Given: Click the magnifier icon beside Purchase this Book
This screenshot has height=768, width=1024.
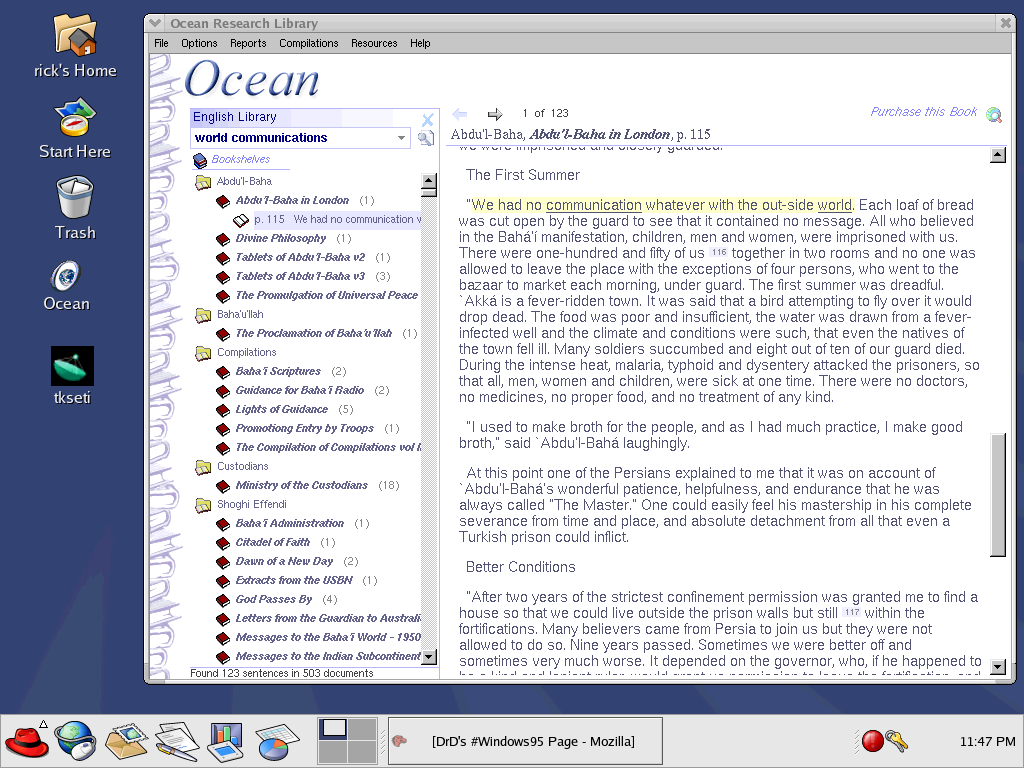Looking at the screenshot, I should coord(994,114).
